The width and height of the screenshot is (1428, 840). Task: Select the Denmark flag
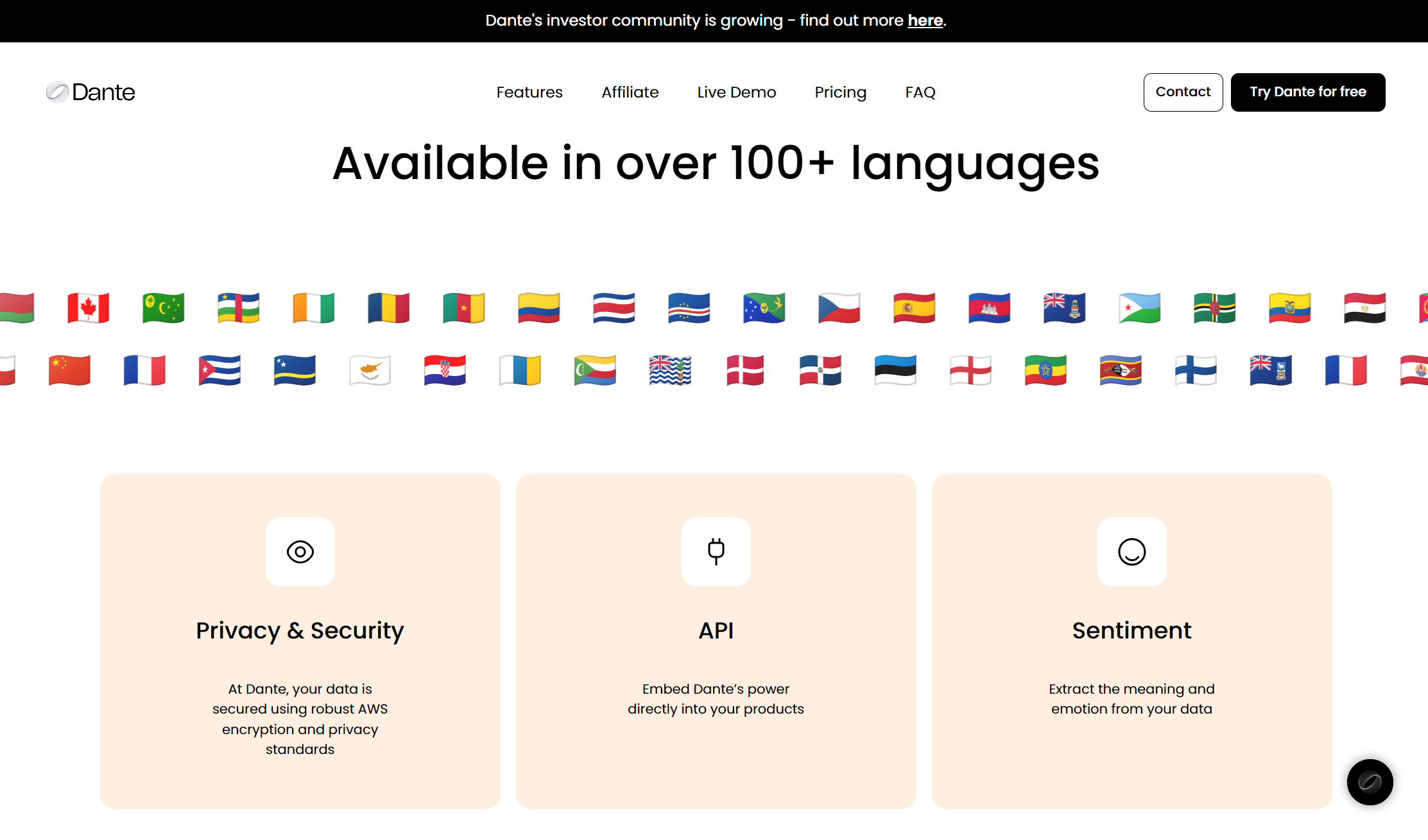tap(746, 370)
